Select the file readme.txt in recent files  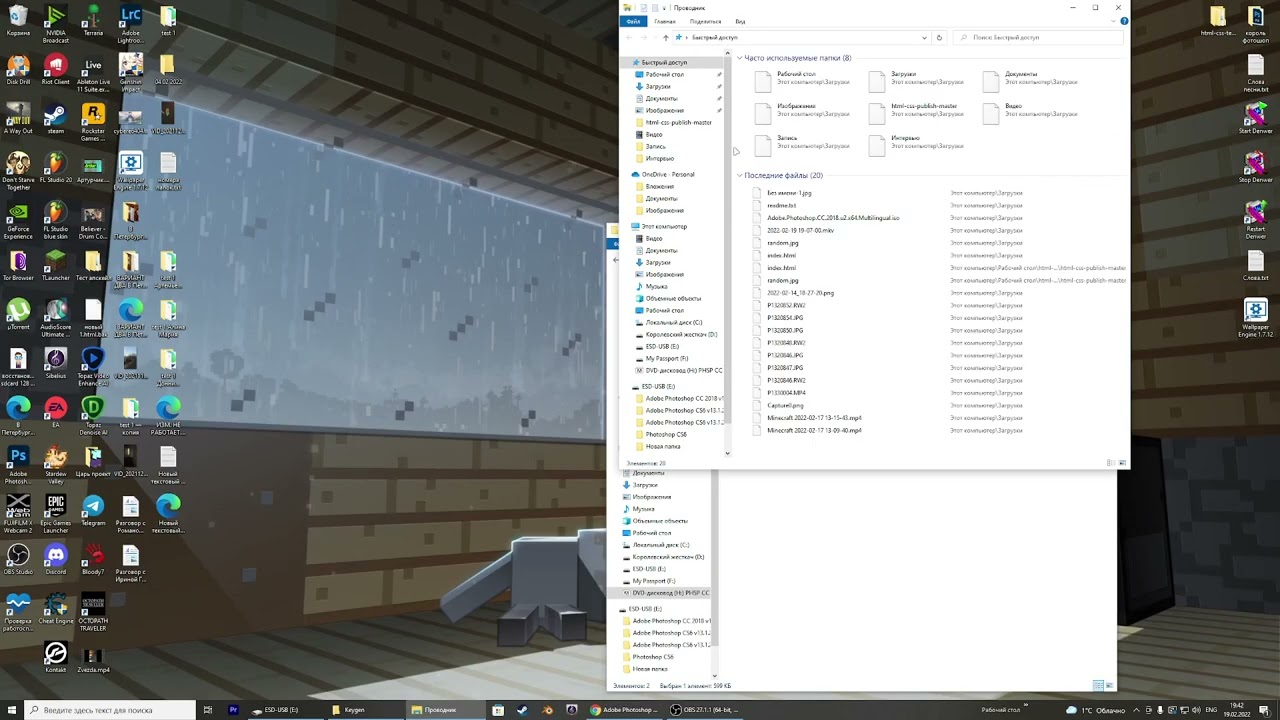click(781, 205)
